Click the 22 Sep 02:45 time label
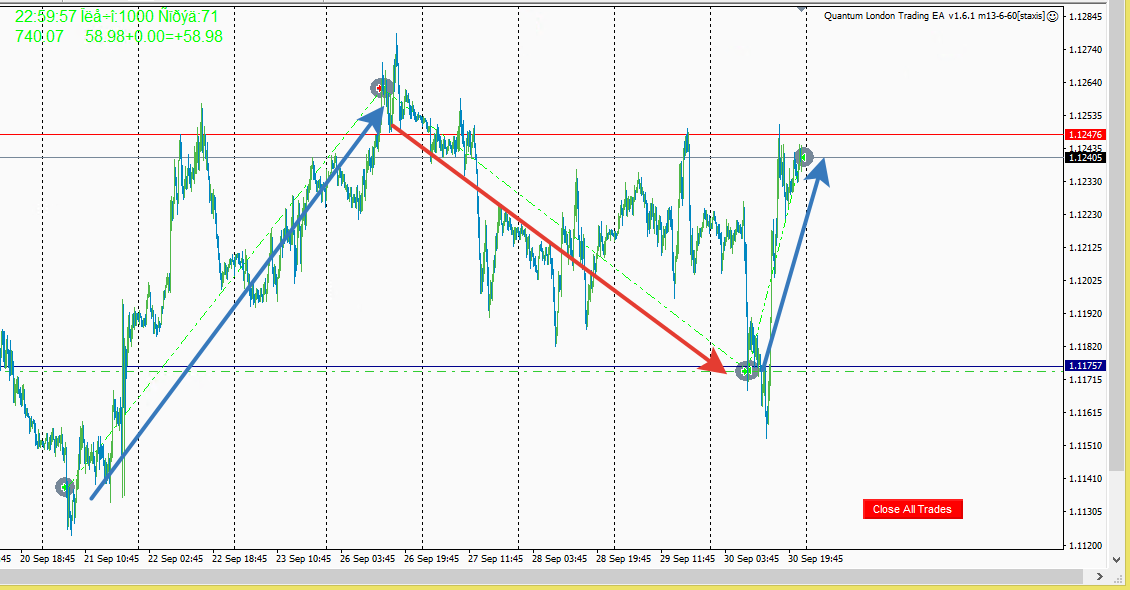 click(175, 559)
